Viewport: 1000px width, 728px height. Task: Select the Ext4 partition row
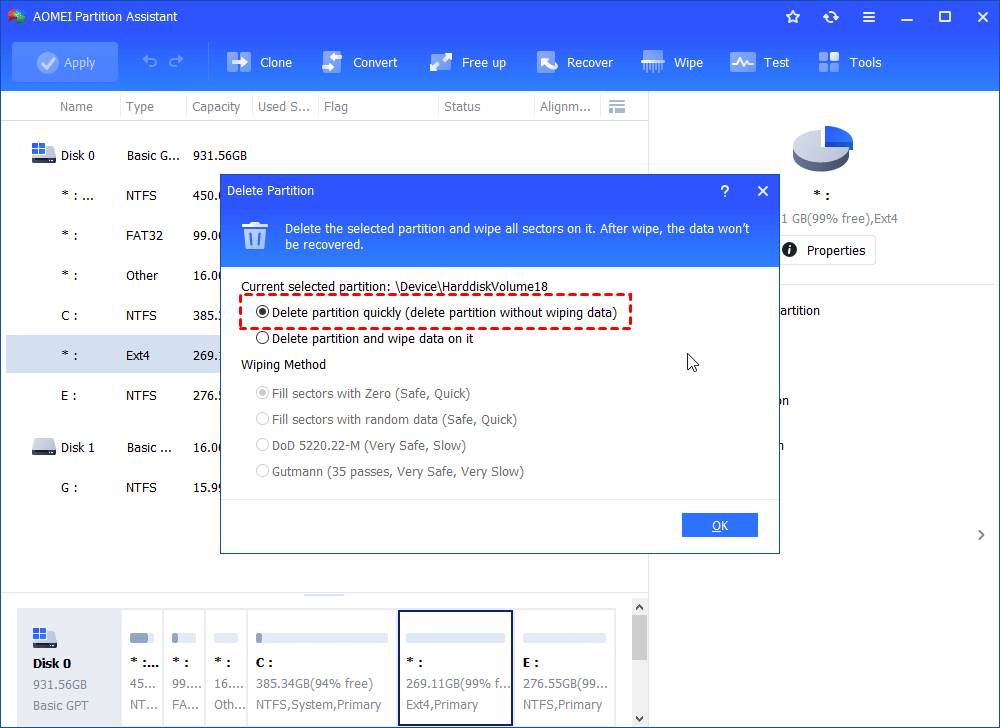113,355
